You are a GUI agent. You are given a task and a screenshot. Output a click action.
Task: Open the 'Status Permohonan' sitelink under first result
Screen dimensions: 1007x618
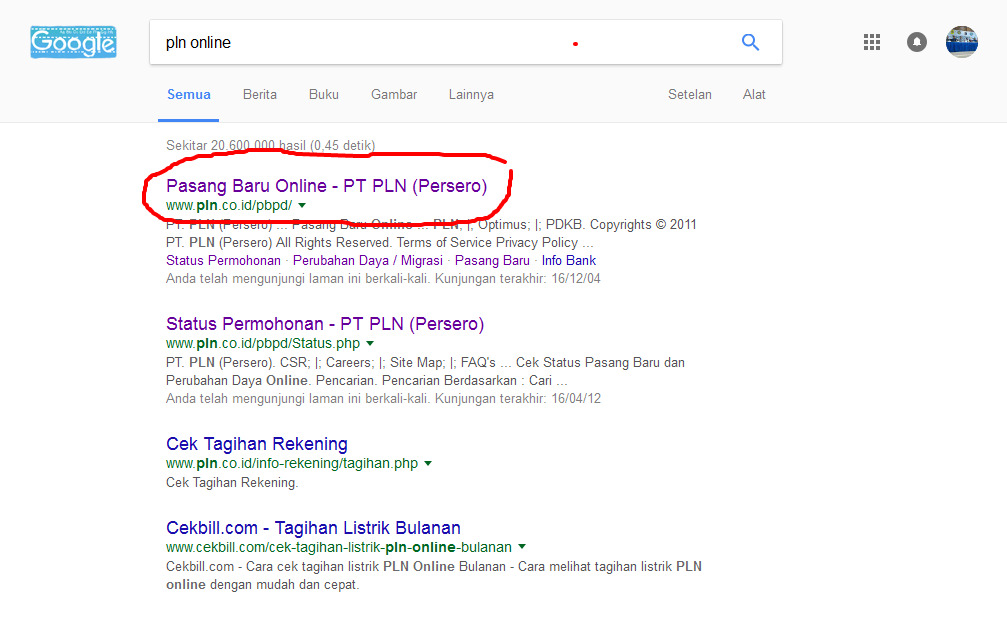223,260
